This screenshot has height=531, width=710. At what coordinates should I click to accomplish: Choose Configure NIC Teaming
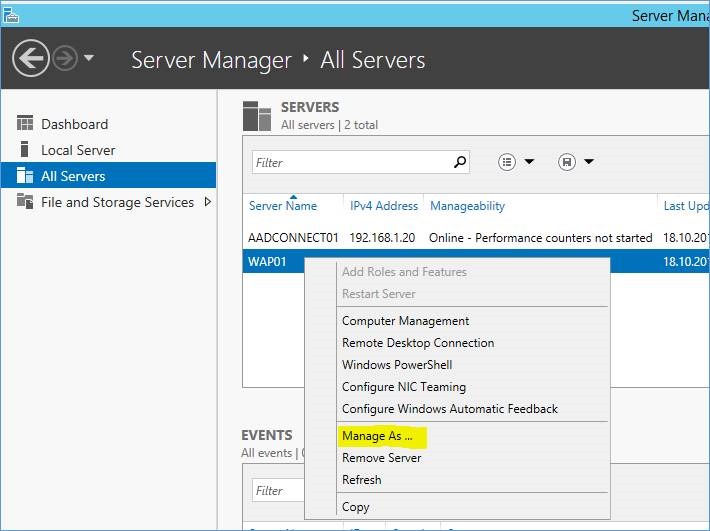404,387
